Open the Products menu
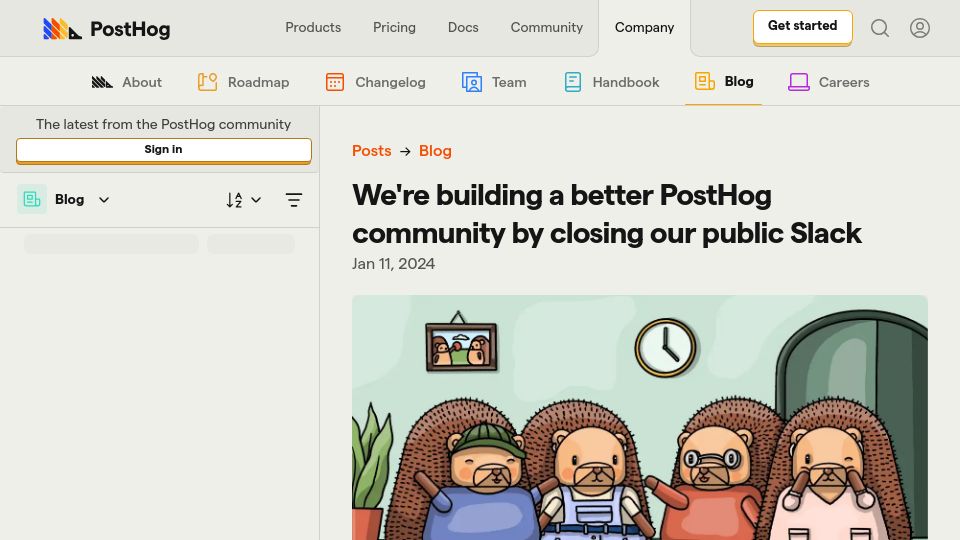This screenshot has width=960, height=540. (x=313, y=28)
